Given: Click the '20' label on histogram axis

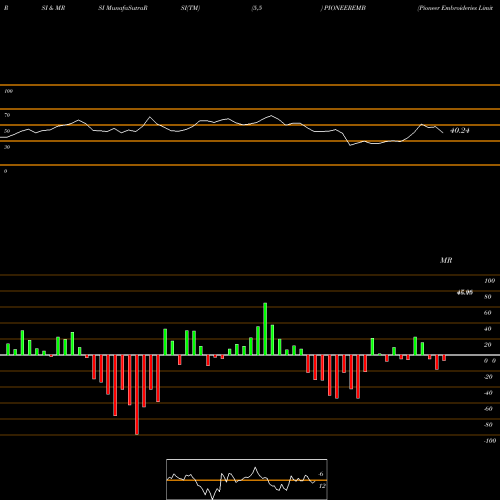Looking at the screenshot, I should pos(488,345).
